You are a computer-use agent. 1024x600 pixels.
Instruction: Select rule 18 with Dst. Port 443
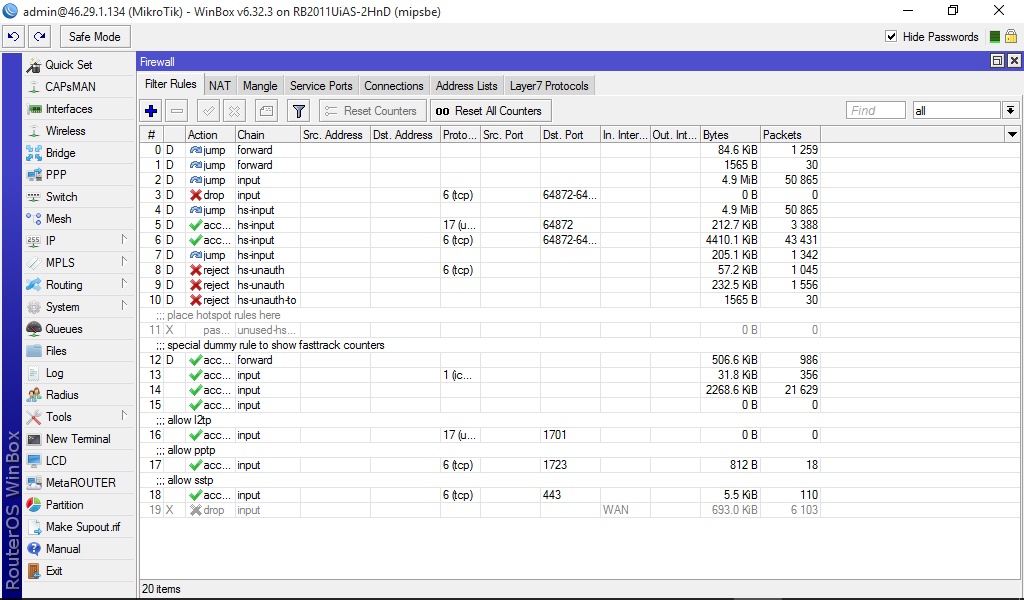(480, 495)
